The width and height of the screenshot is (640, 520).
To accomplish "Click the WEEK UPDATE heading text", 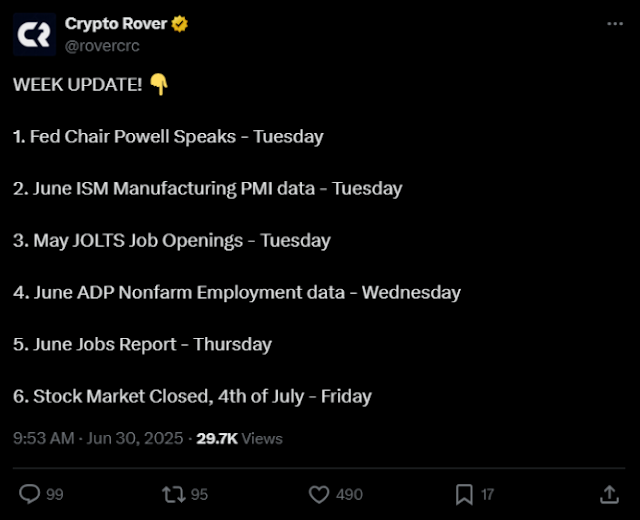I will (x=77, y=85).
